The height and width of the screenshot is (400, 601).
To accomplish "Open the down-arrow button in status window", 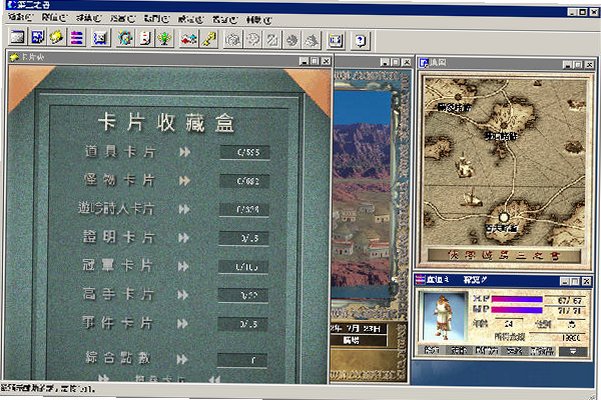I will (x=573, y=351).
